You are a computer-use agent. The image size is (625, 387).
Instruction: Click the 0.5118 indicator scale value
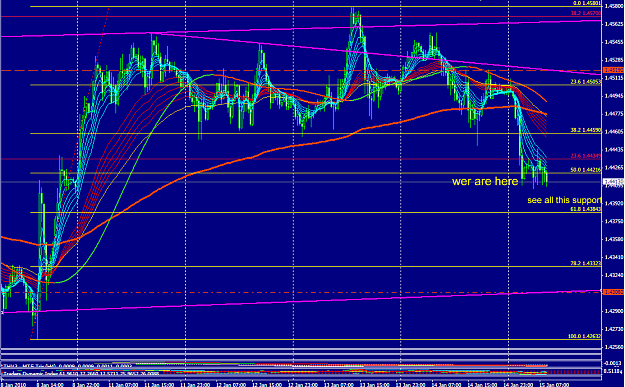click(x=614, y=371)
